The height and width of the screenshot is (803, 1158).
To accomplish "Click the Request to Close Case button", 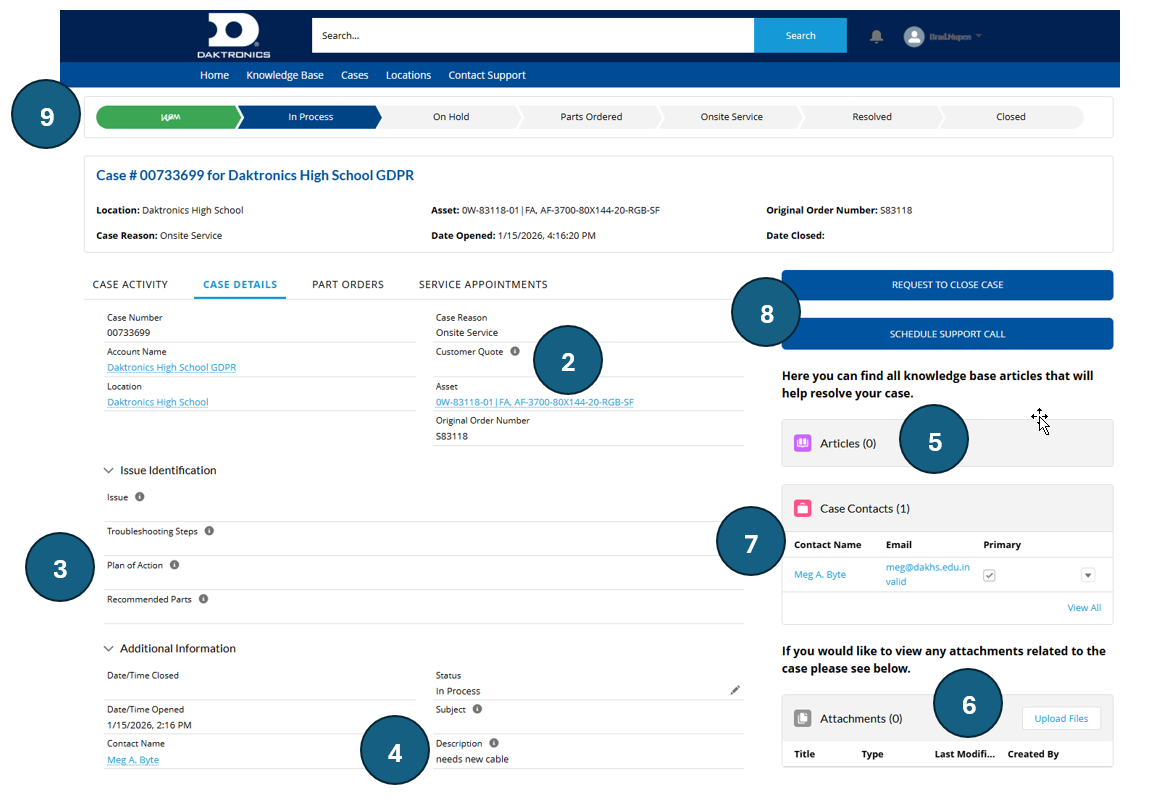I will click(948, 285).
